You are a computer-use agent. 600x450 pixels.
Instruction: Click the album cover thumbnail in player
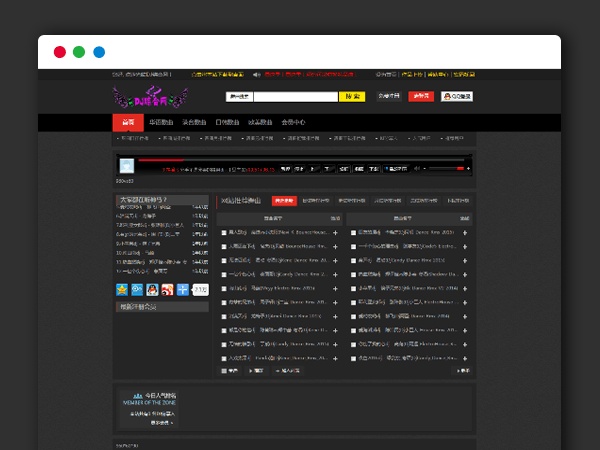(x=126, y=166)
